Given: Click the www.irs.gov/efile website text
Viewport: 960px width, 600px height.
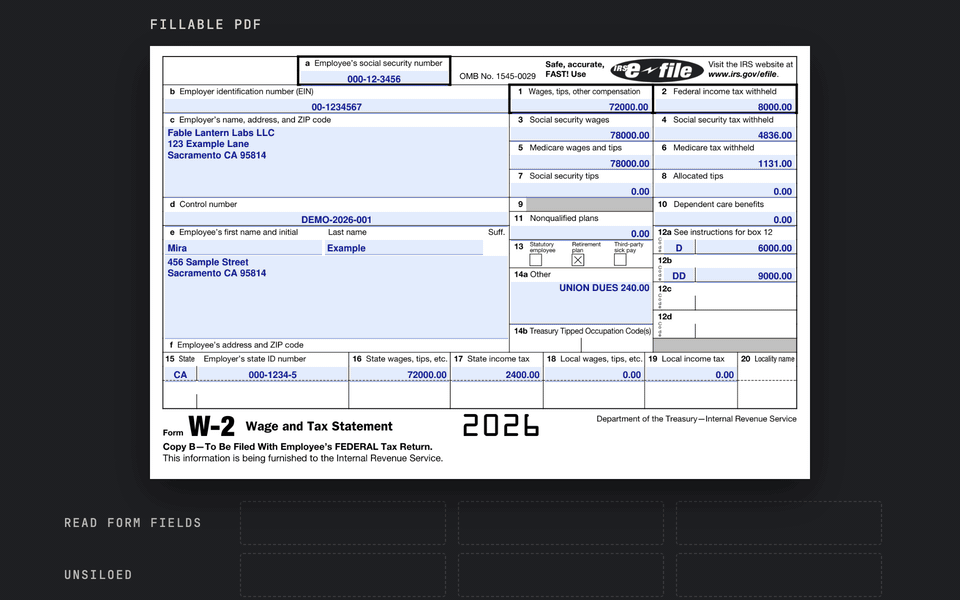Looking at the screenshot, I should (x=743, y=74).
